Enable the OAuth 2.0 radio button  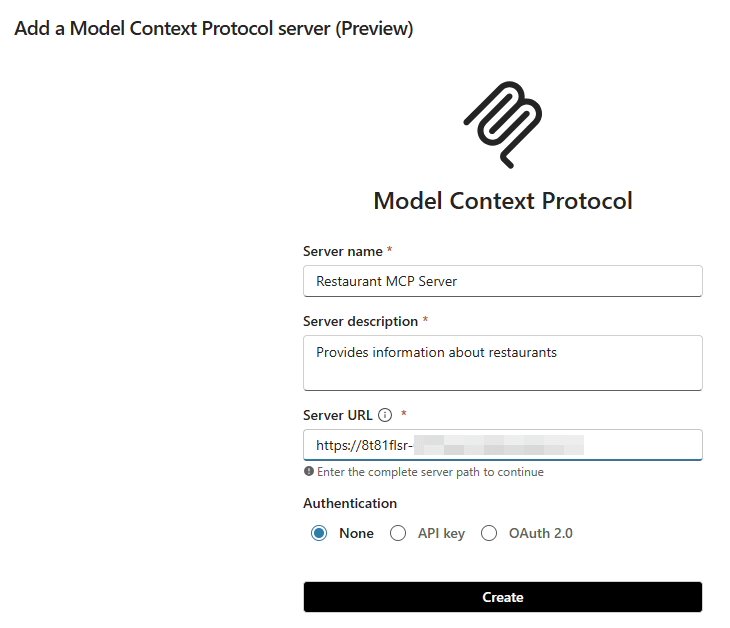(x=489, y=533)
